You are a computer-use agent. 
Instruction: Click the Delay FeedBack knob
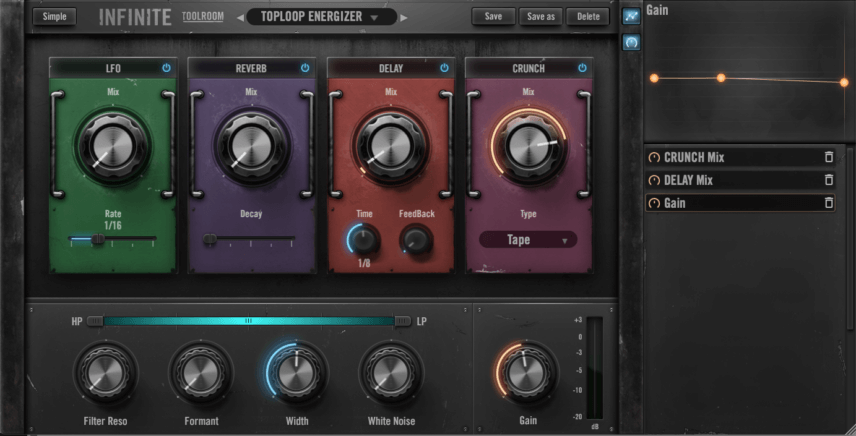(417, 240)
